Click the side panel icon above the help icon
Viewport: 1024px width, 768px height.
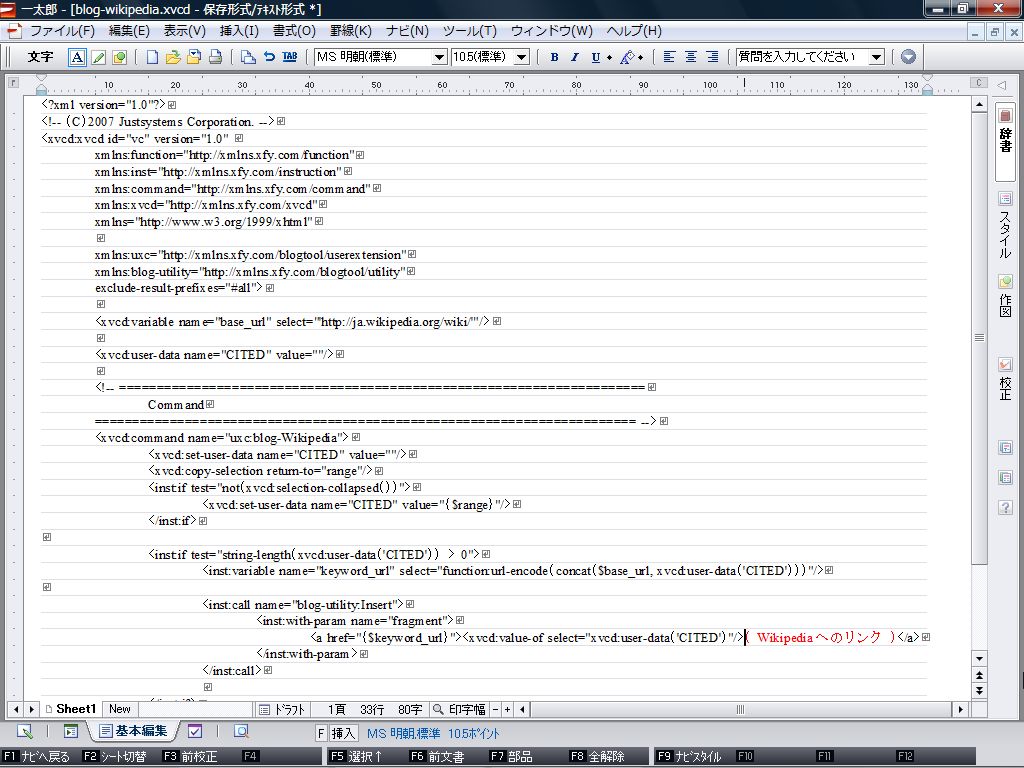[x=1006, y=477]
